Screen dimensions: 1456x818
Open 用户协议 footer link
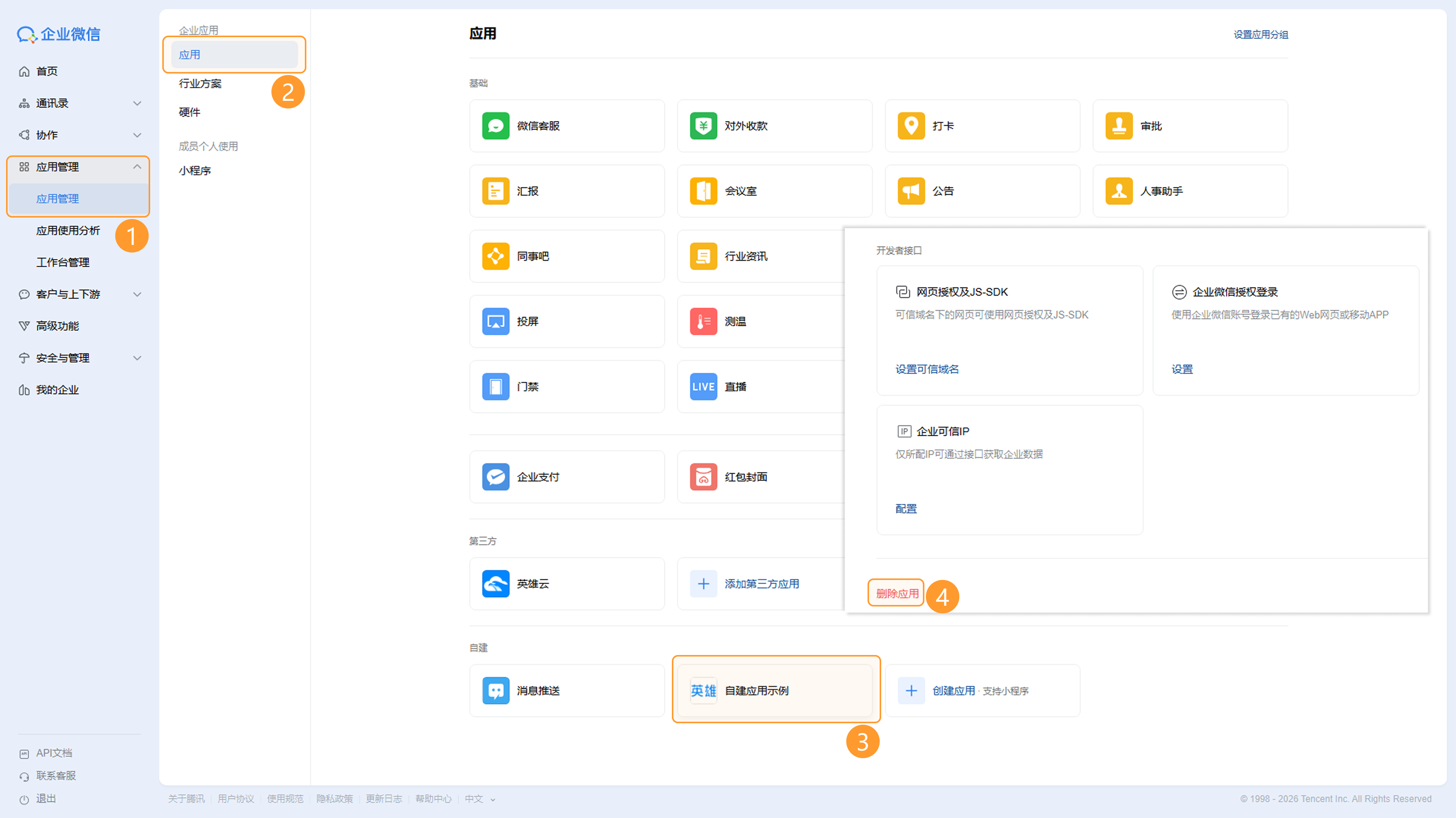tap(236, 799)
